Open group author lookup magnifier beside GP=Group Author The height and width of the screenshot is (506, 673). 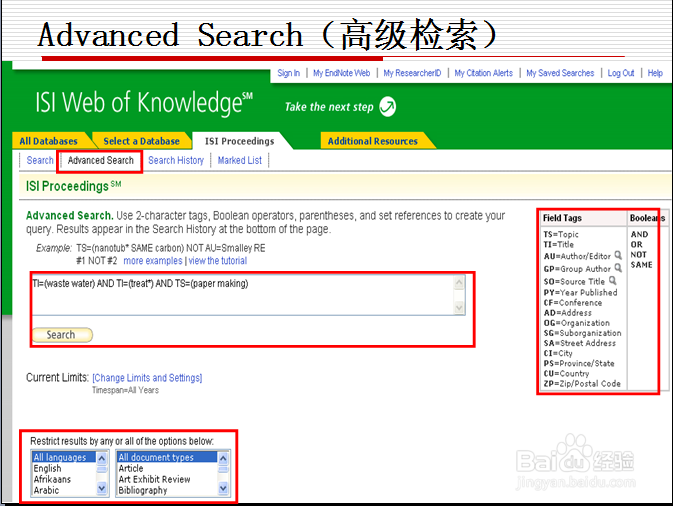[x=618, y=268]
